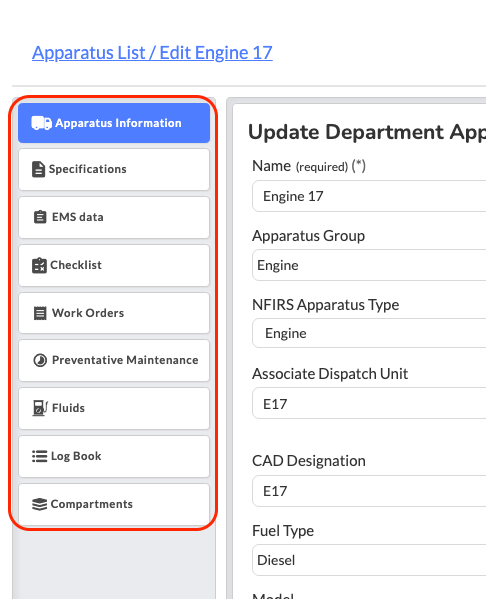Open Preventative Maintenance tab
Viewport: 486px width, 599px height.
pos(114,360)
